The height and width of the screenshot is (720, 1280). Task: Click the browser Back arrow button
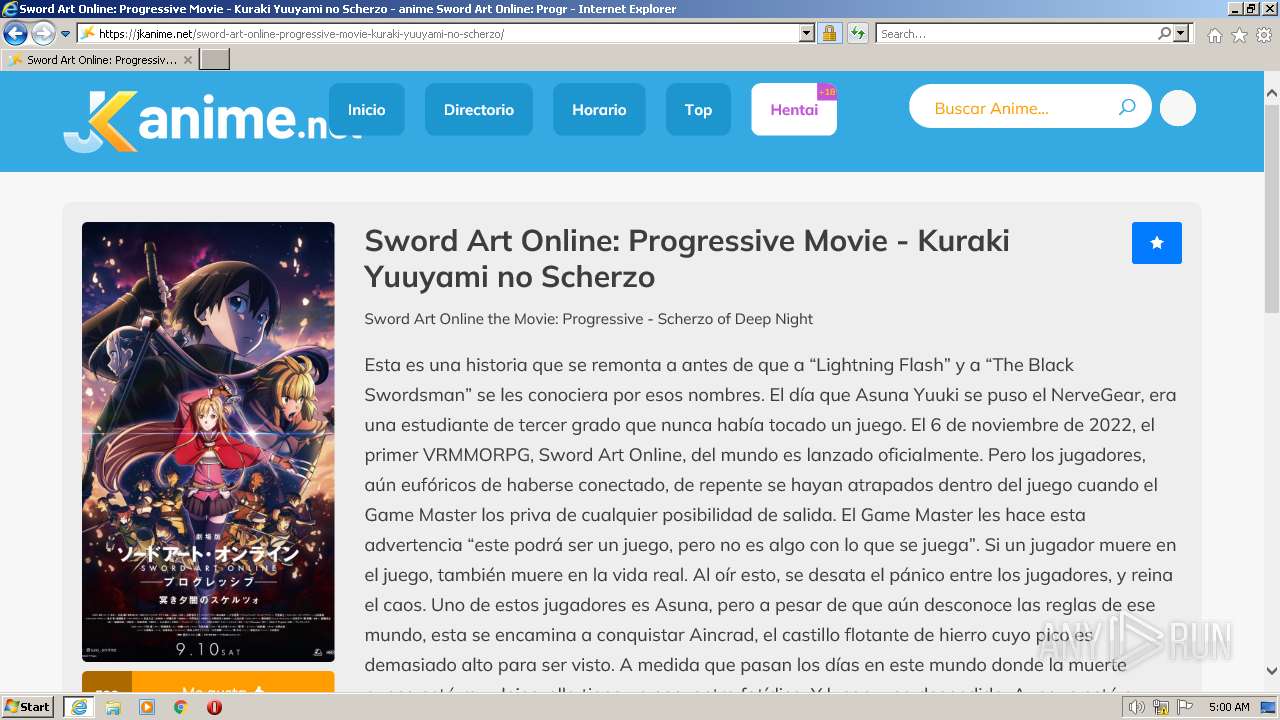15,34
